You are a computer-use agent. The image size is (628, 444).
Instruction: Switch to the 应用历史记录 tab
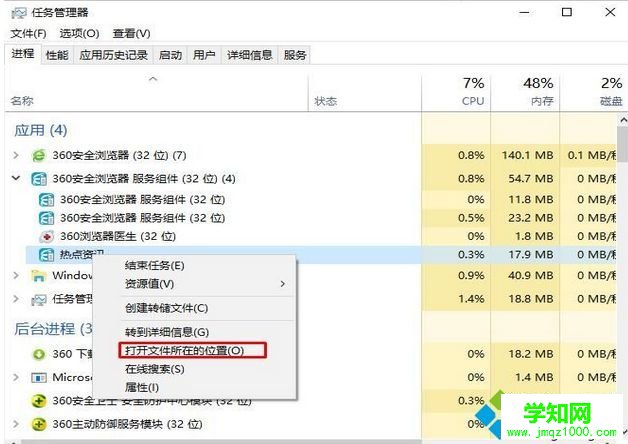[x=113, y=55]
